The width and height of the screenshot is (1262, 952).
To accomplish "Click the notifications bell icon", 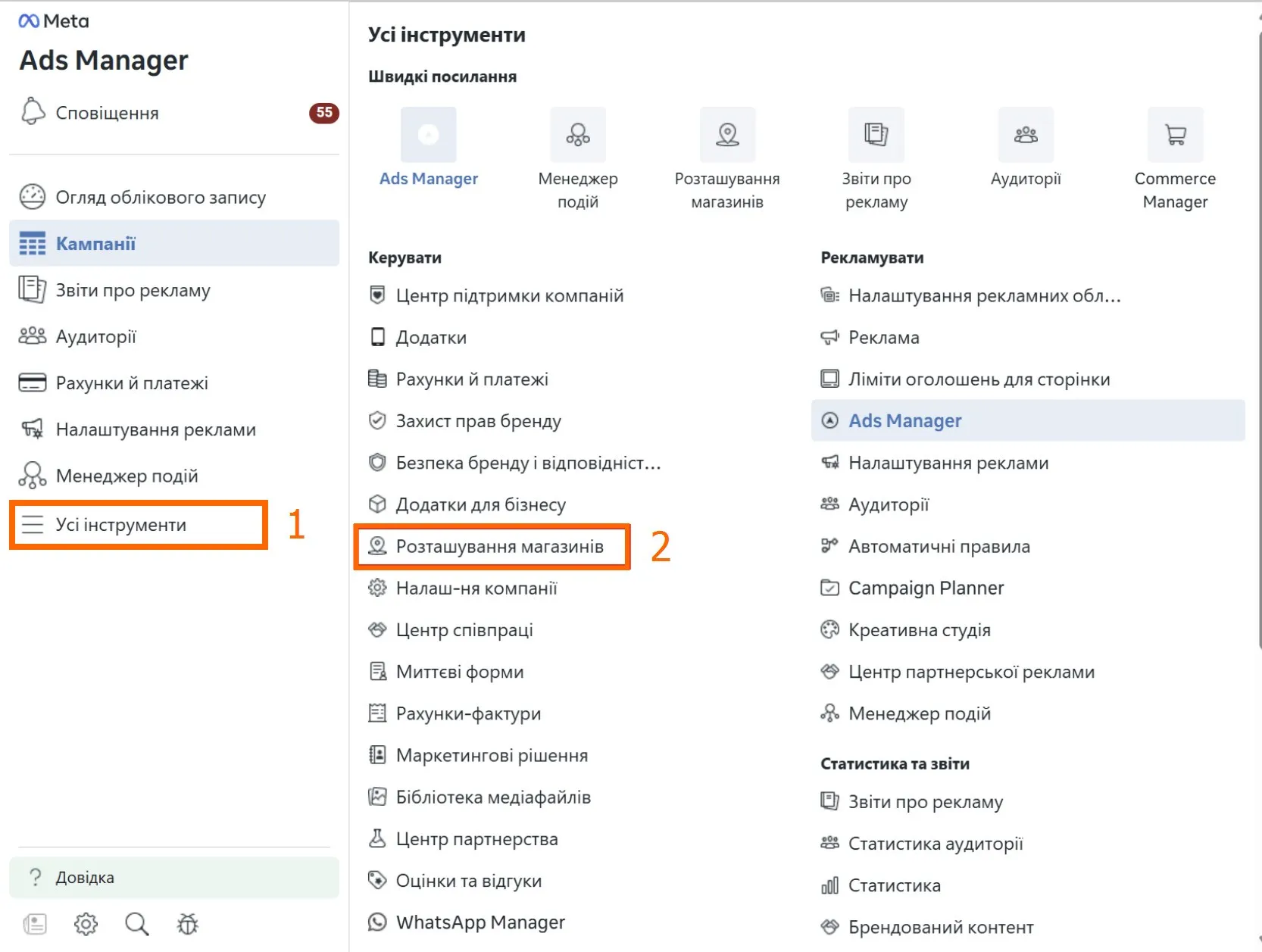I will click(x=33, y=111).
